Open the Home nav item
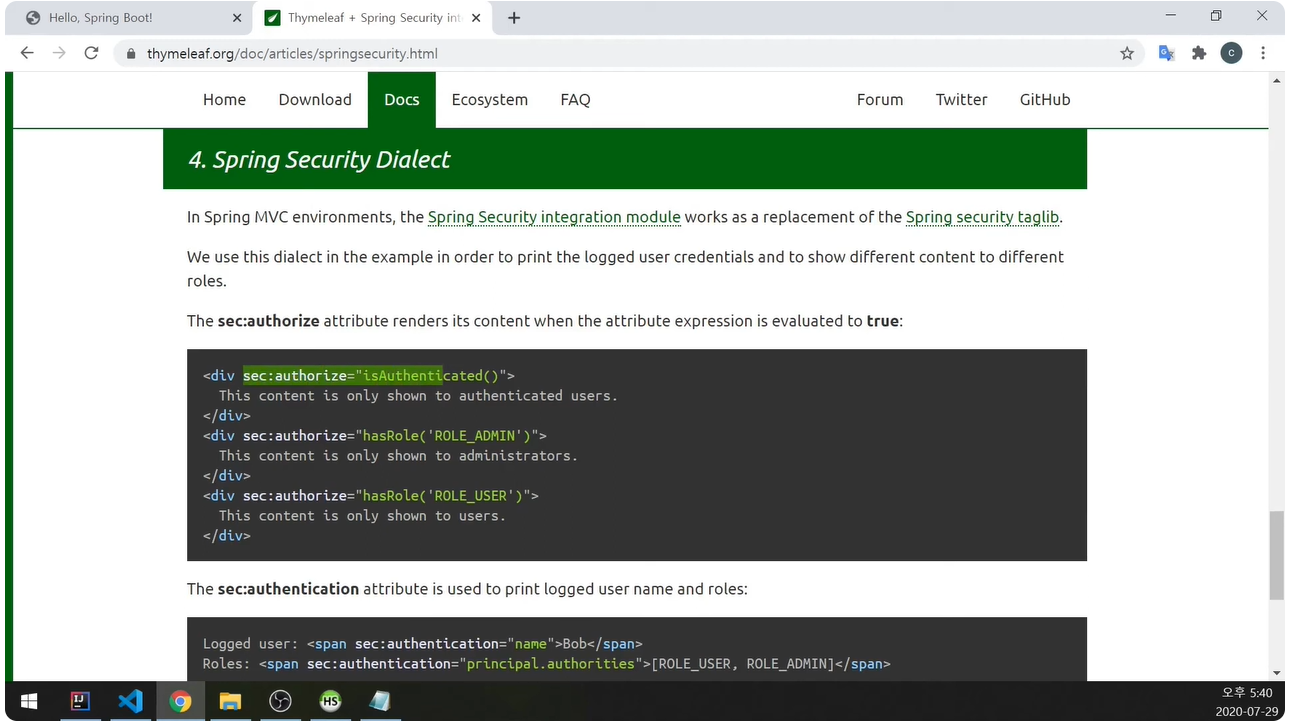This screenshot has width=1289, height=724. click(224, 100)
